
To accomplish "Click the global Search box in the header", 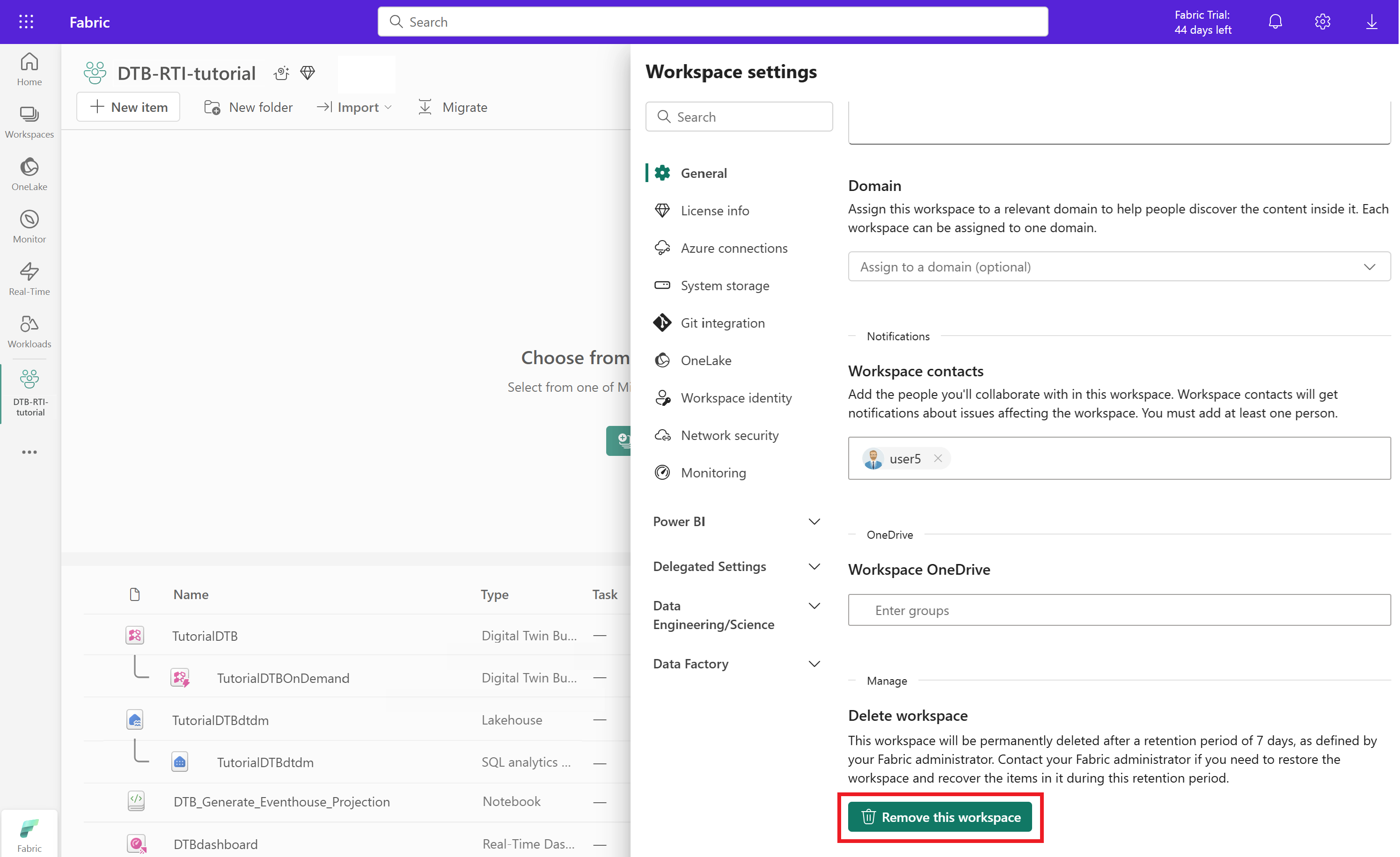I will 712,22.
